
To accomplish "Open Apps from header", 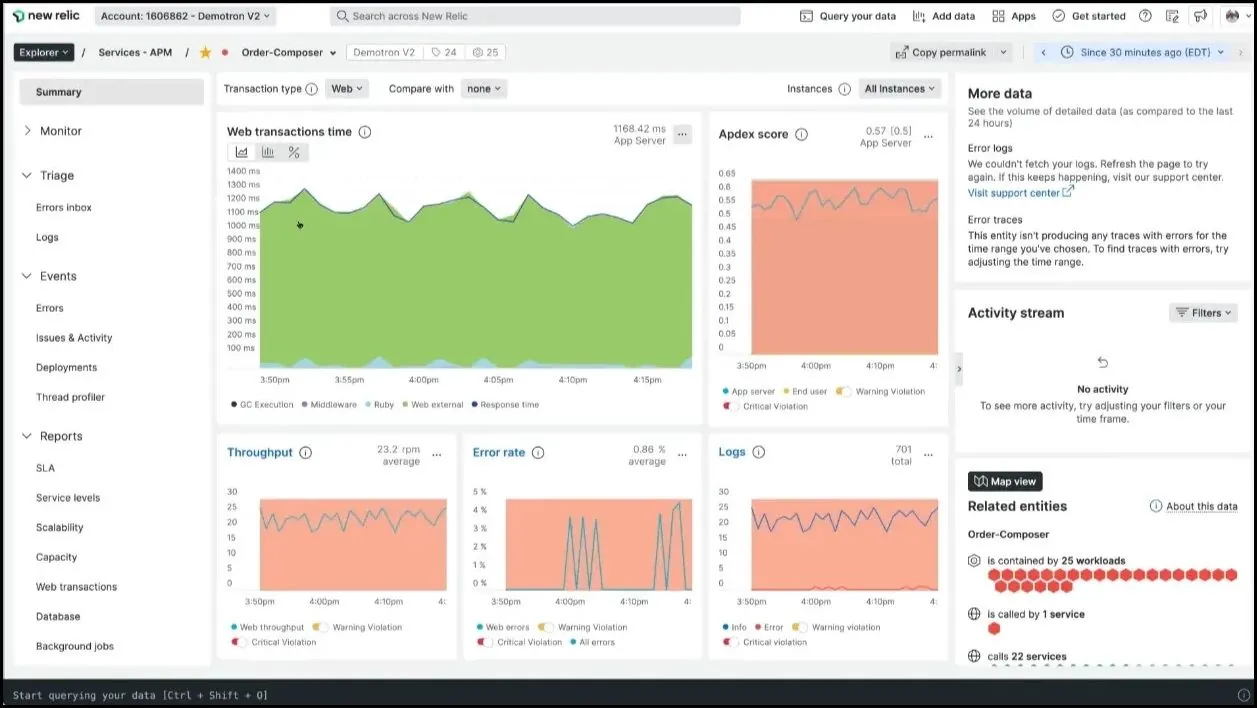I will click(1013, 16).
